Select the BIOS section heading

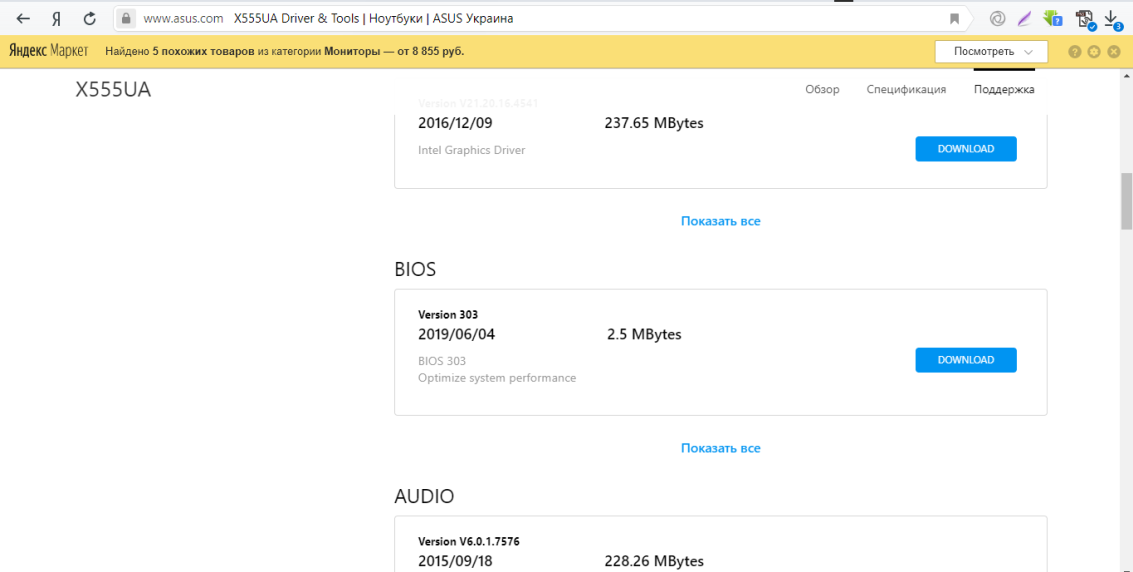415,269
